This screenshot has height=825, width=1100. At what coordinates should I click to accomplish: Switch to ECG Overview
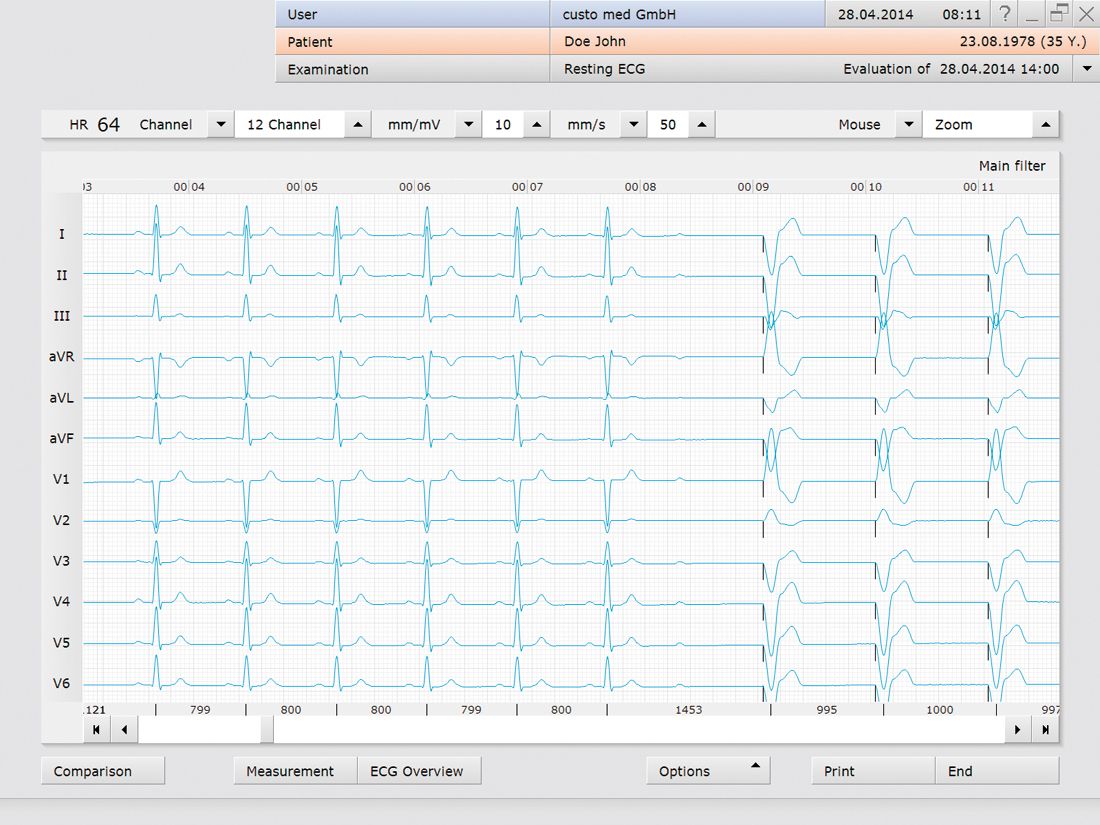[x=418, y=771]
